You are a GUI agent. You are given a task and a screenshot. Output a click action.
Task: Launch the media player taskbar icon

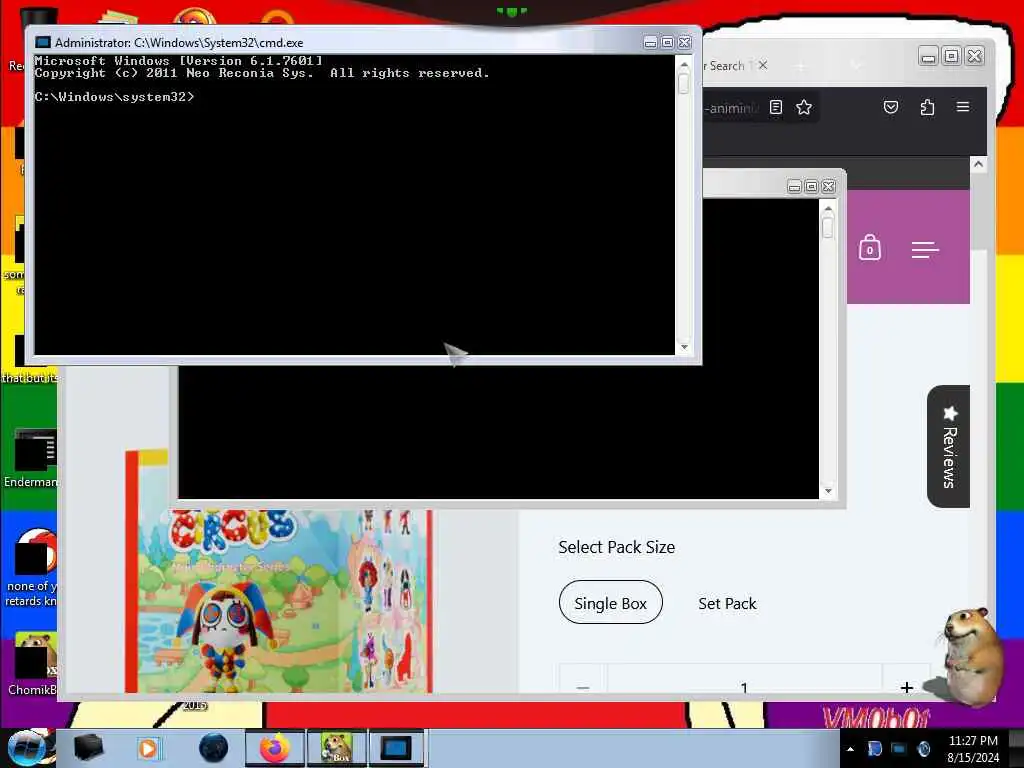(149, 748)
